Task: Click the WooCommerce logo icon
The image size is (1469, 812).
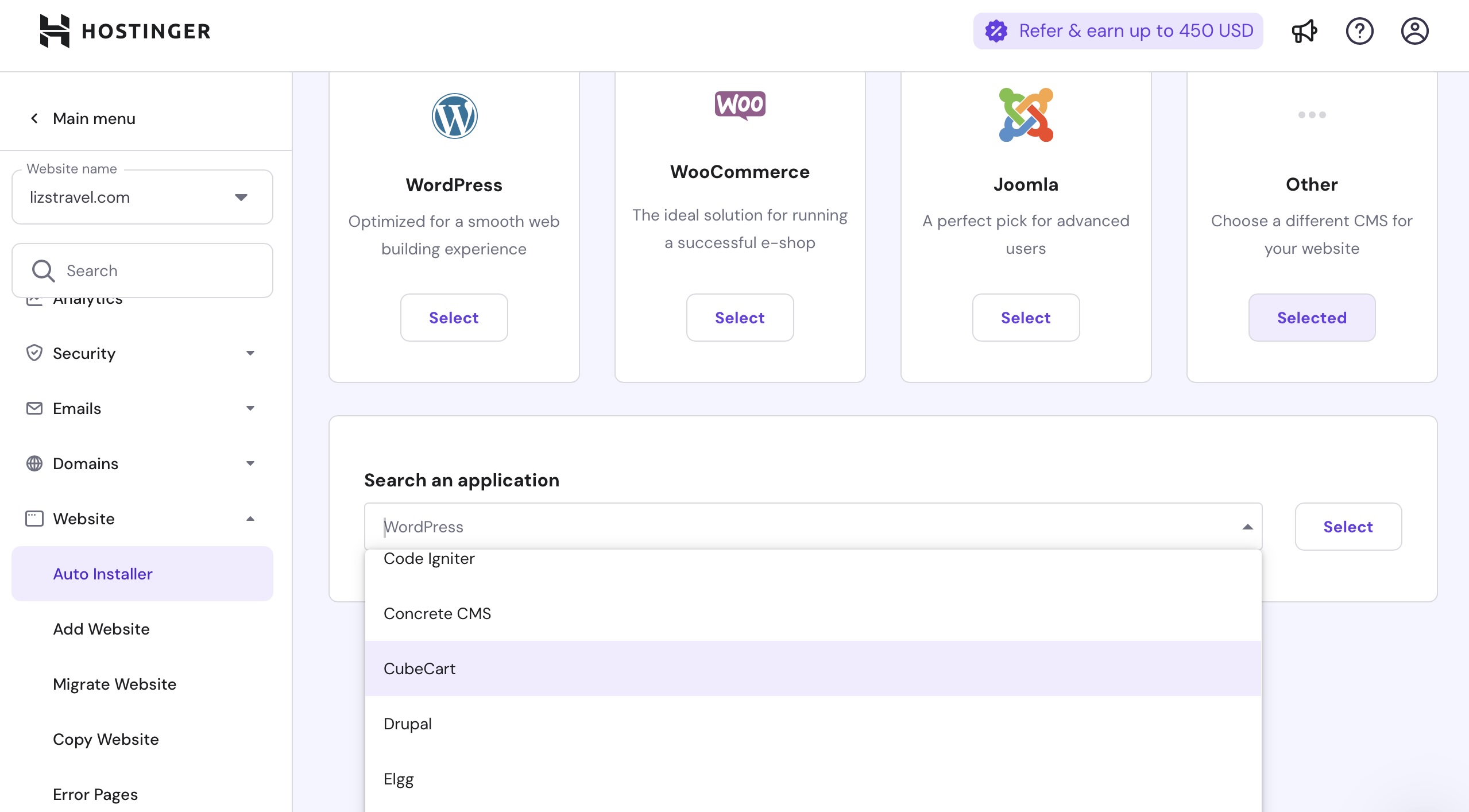Action: 740,105
